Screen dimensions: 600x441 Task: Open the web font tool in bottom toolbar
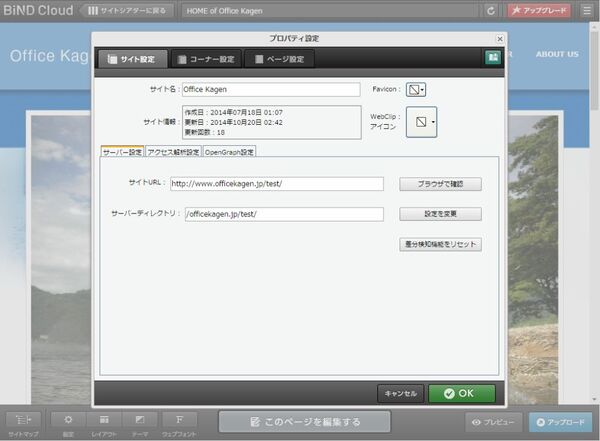[179, 425]
